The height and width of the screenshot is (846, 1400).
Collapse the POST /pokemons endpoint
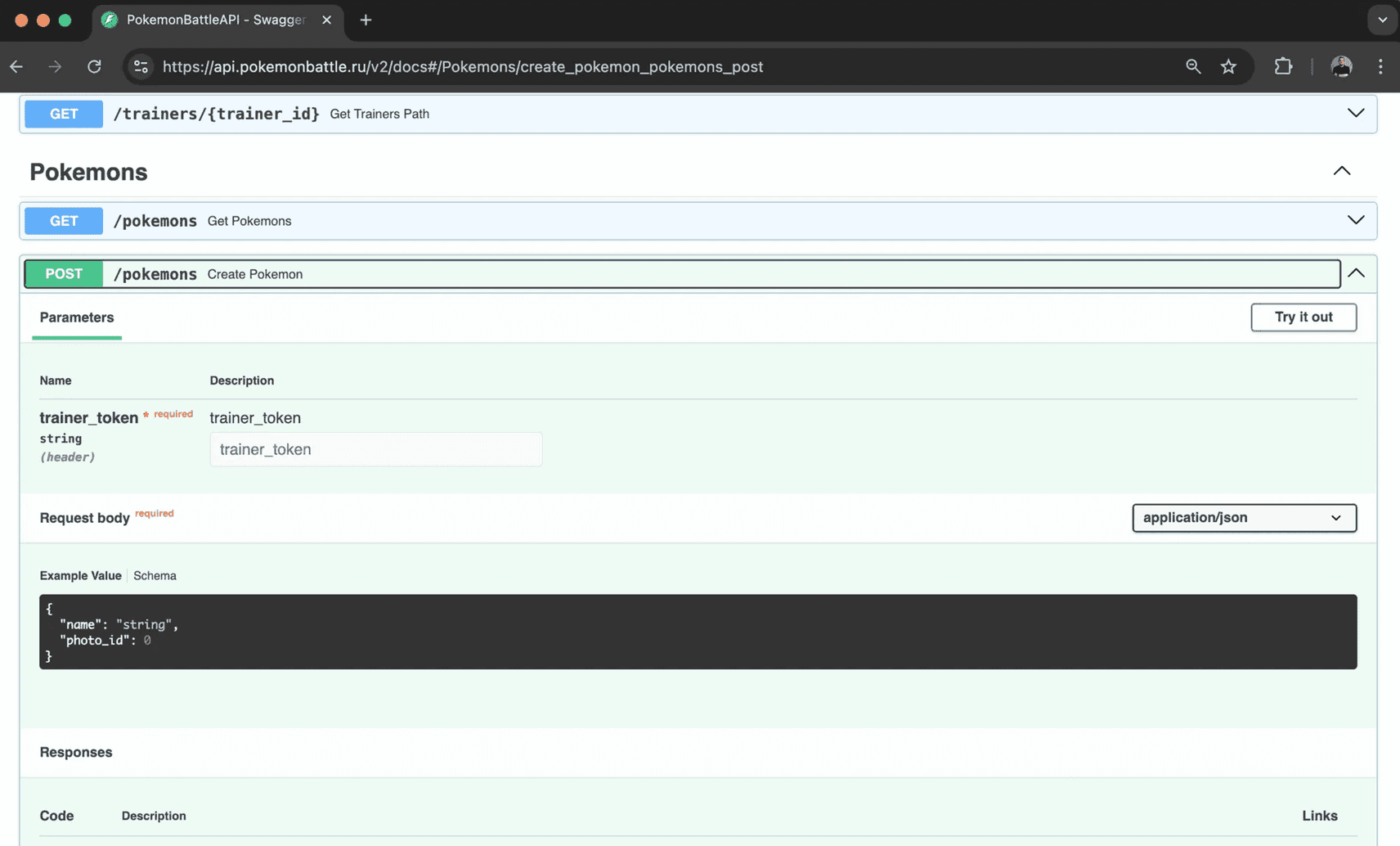coord(1356,273)
